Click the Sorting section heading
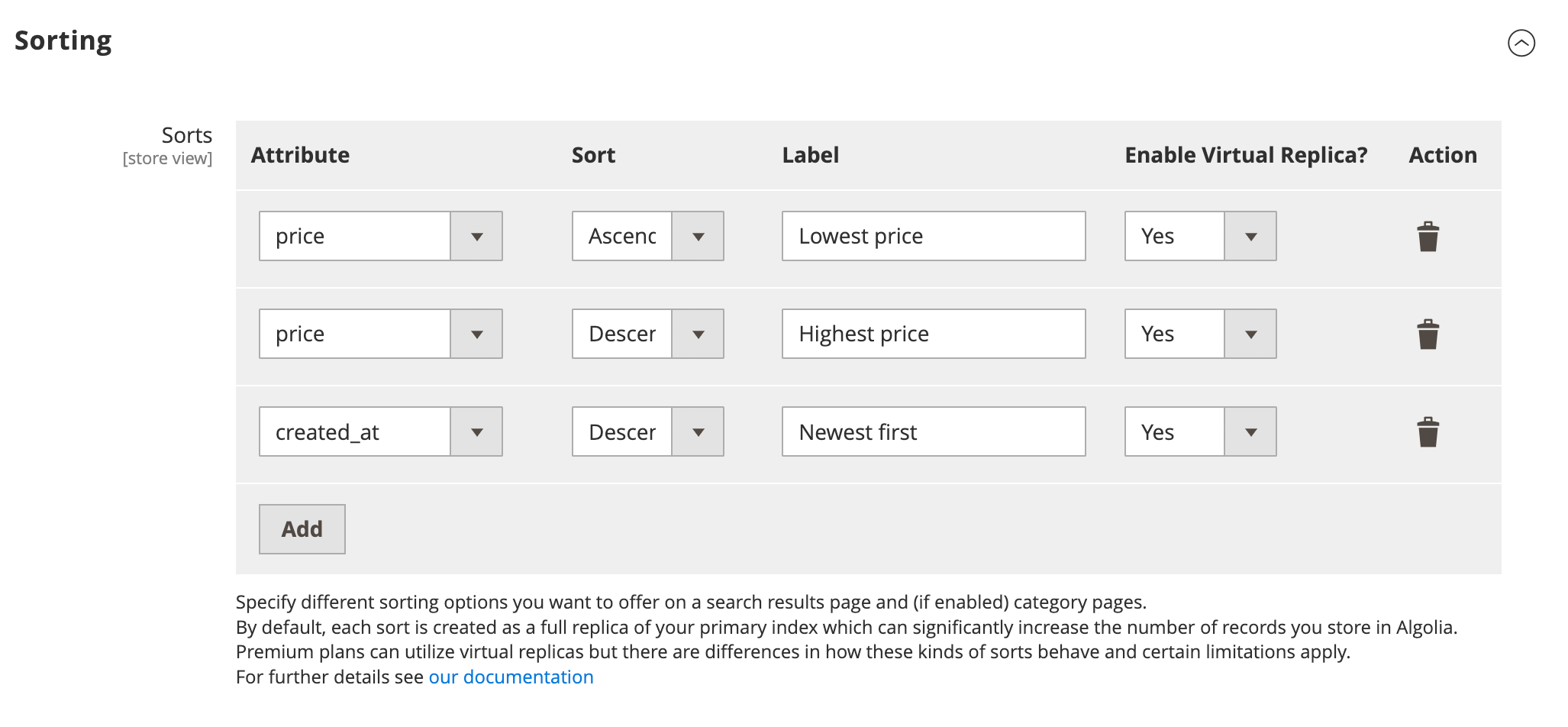Viewport: 1568px width, 727px height. [x=63, y=41]
